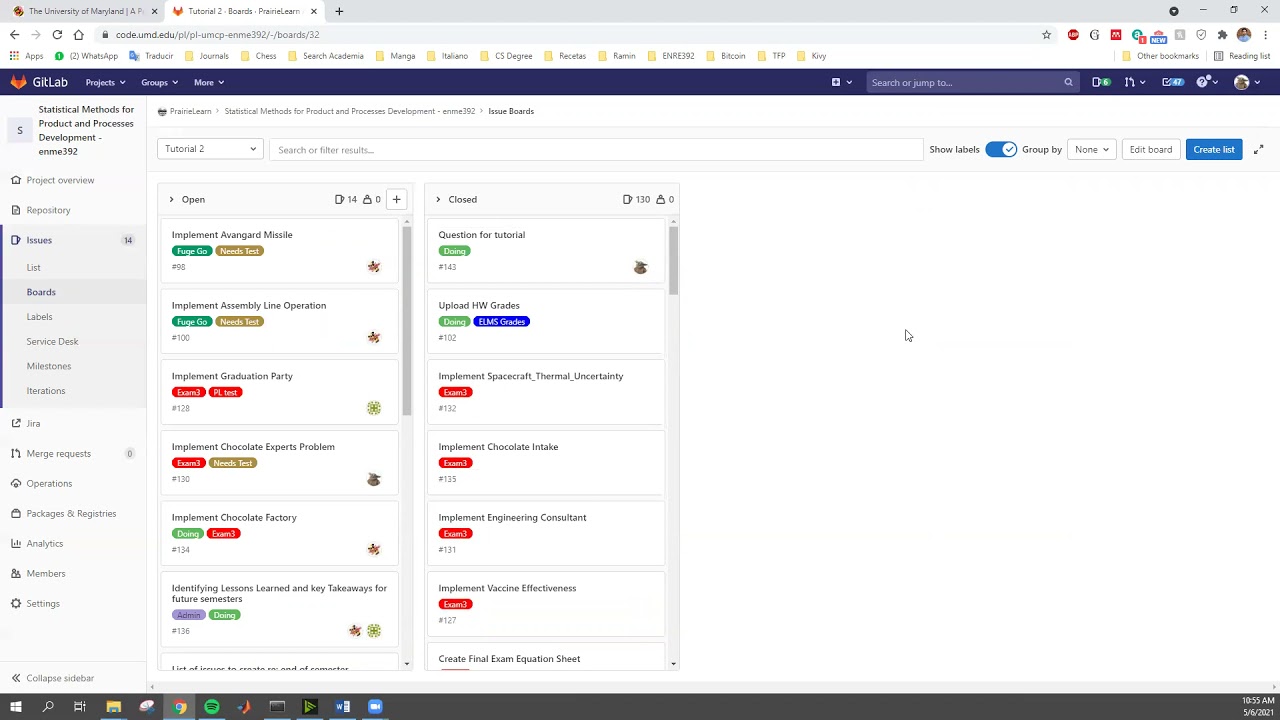Click the search magnifier icon in navbar
The image size is (1280, 720).
[x=1068, y=82]
